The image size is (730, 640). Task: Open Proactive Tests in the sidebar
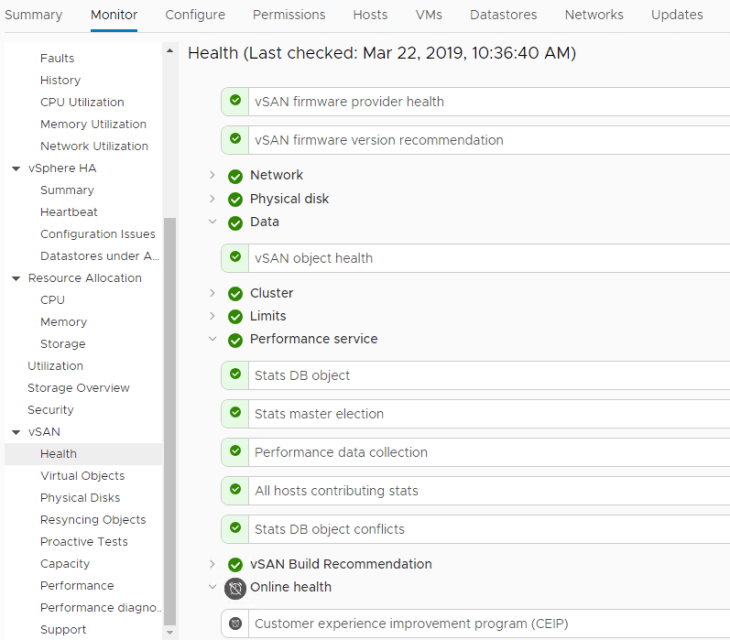(x=84, y=542)
